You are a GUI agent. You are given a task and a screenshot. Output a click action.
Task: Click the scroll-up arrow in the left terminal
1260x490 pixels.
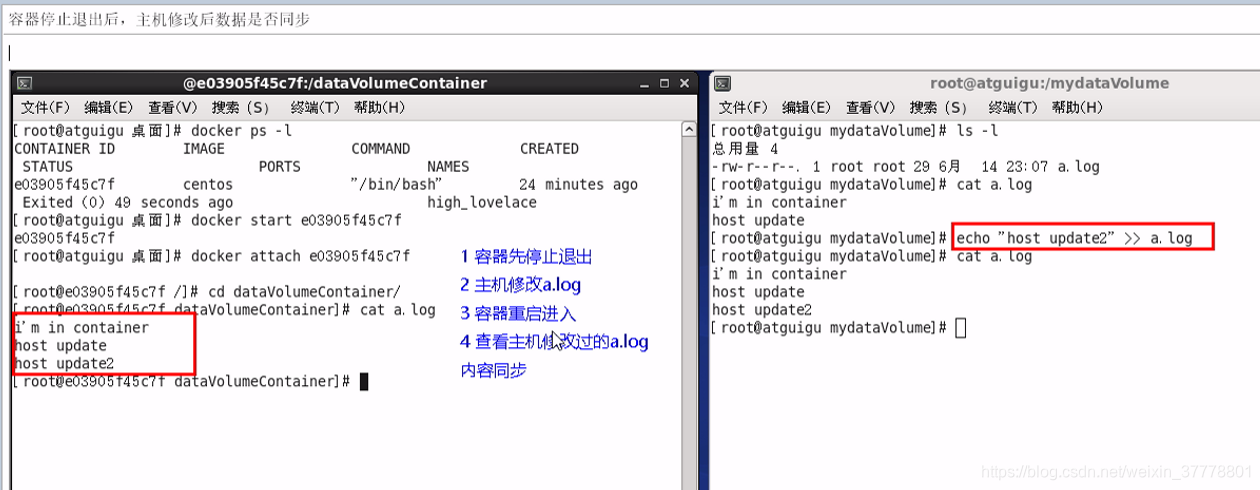689,130
